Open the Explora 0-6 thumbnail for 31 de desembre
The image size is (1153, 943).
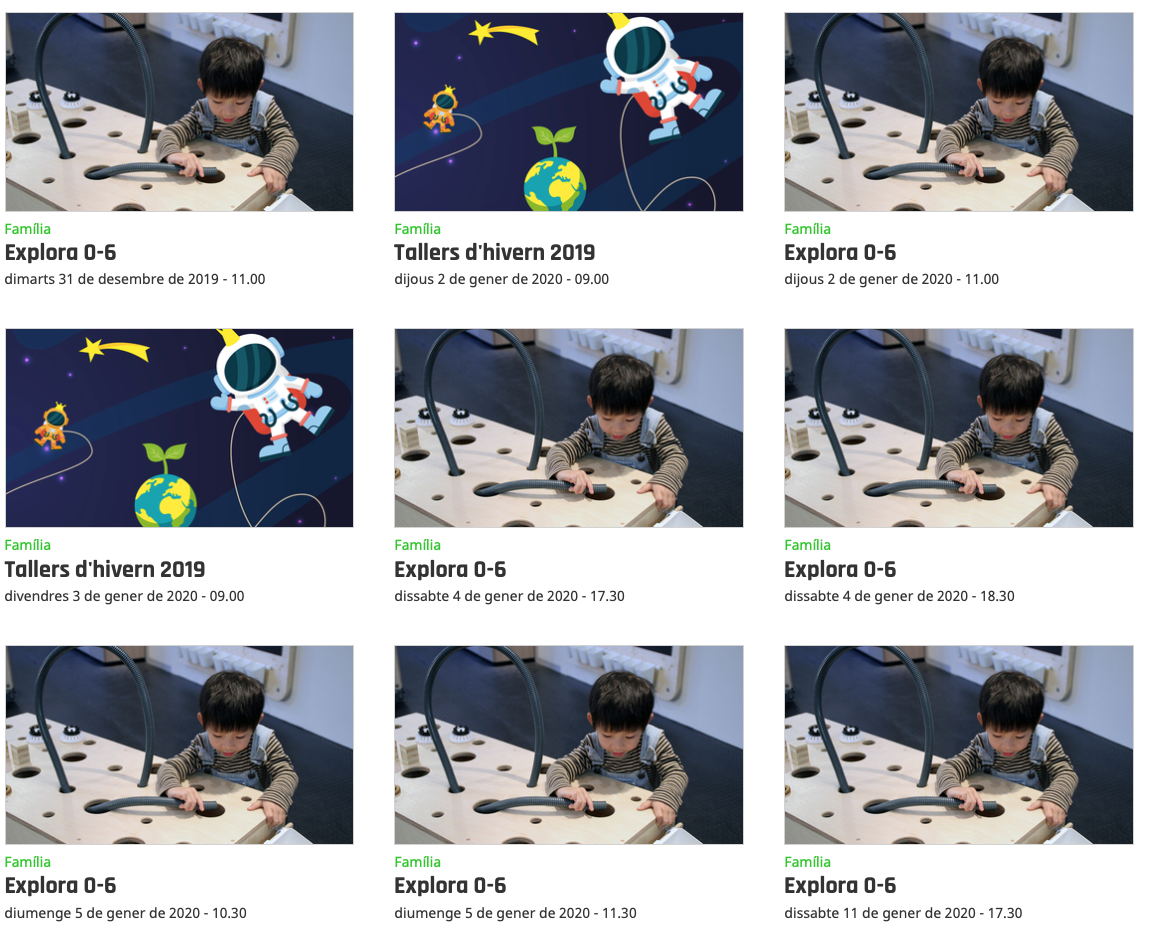pyautogui.click(x=179, y=112)
